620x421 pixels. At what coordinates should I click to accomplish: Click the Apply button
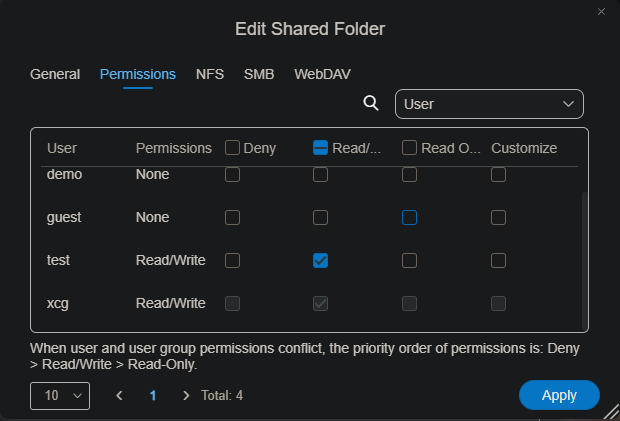[559, 395]
